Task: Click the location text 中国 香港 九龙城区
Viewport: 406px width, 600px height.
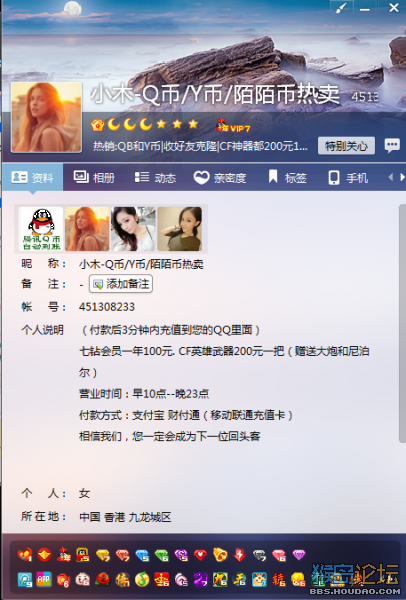Action: (125, 517)
